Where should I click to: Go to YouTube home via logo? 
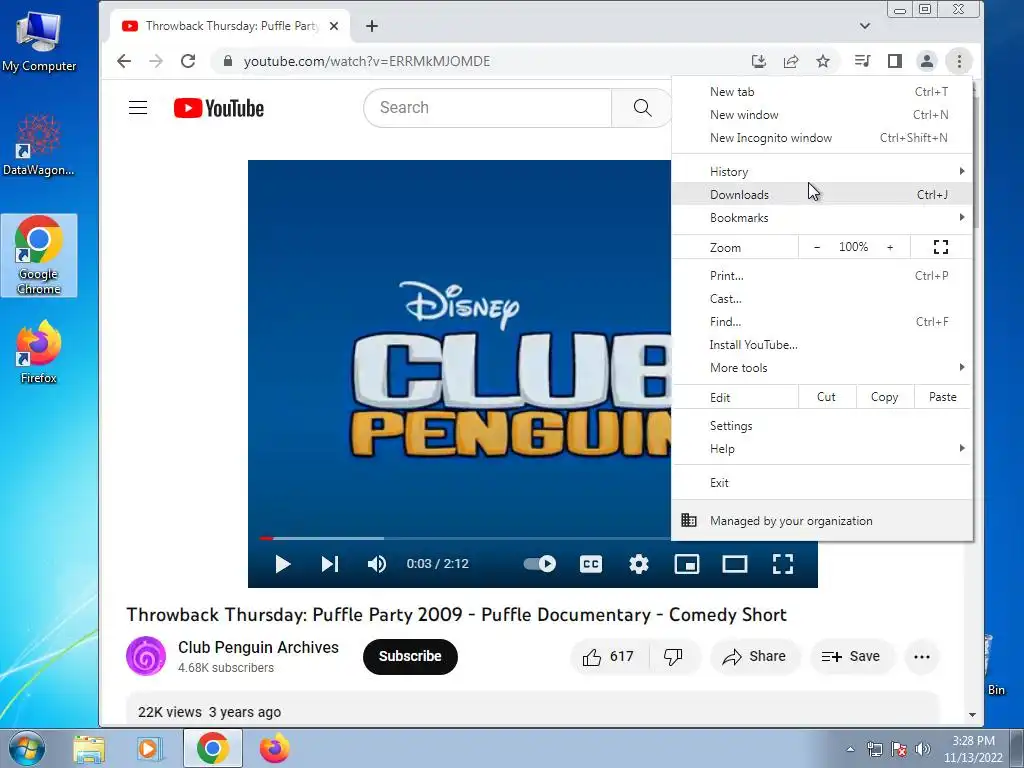219,108
